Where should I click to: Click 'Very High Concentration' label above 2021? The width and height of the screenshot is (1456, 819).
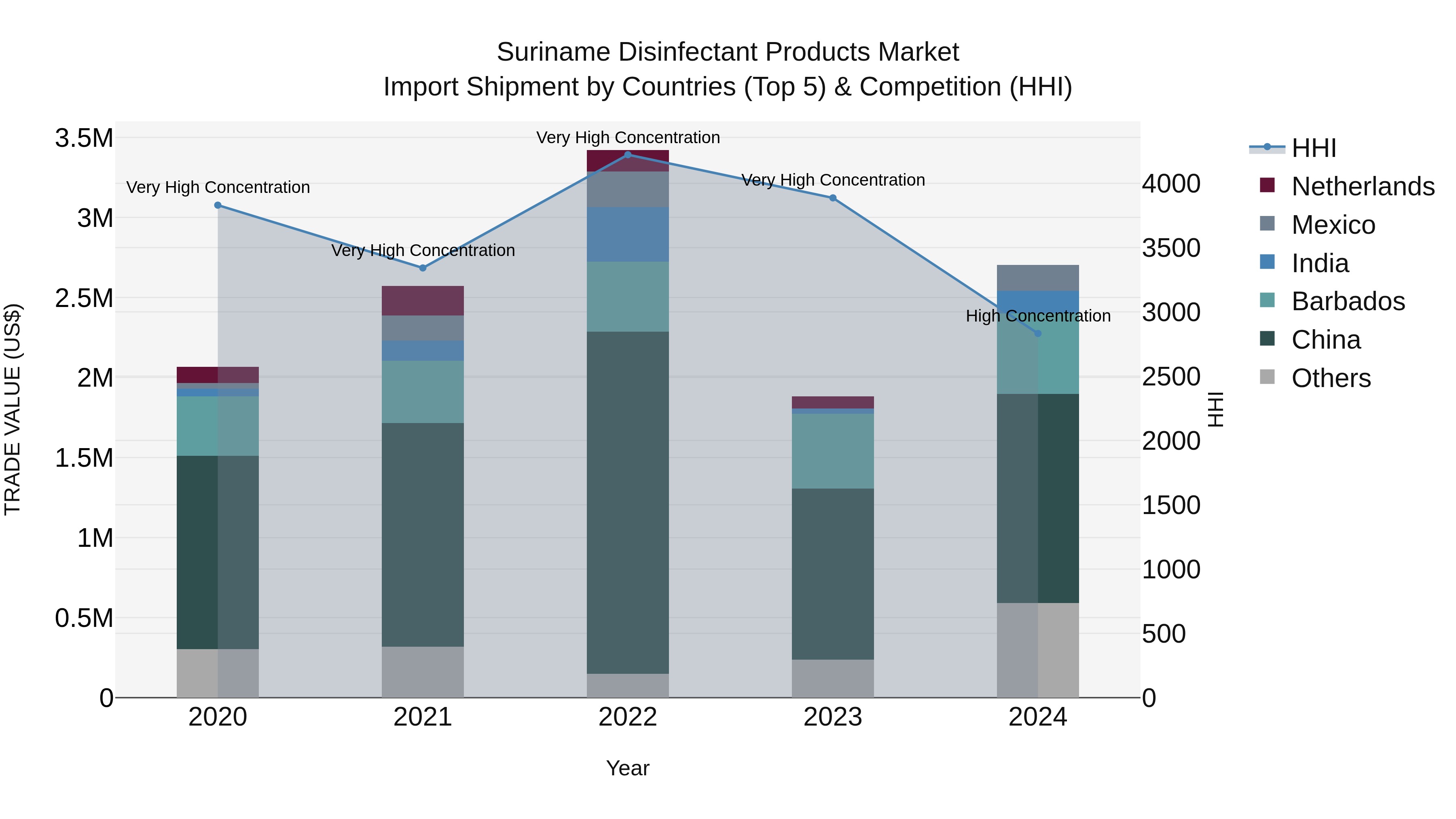pyautogui.click(x=423, y=250)
